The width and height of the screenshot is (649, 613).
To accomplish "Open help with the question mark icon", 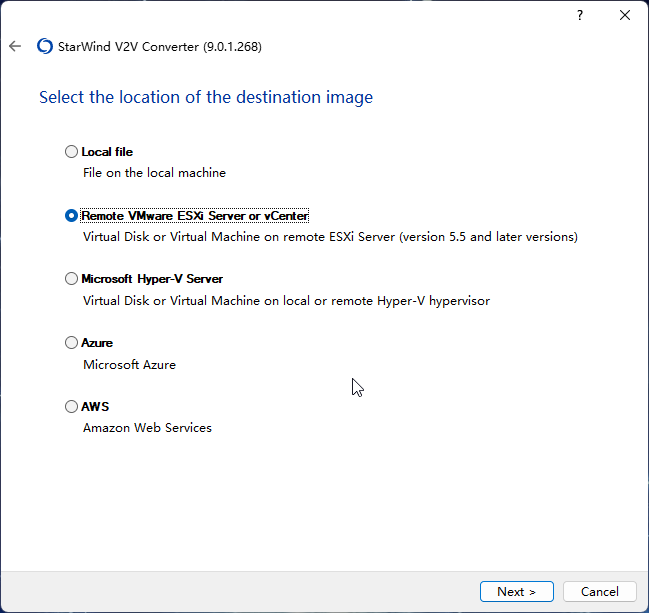I will (580, 15).
